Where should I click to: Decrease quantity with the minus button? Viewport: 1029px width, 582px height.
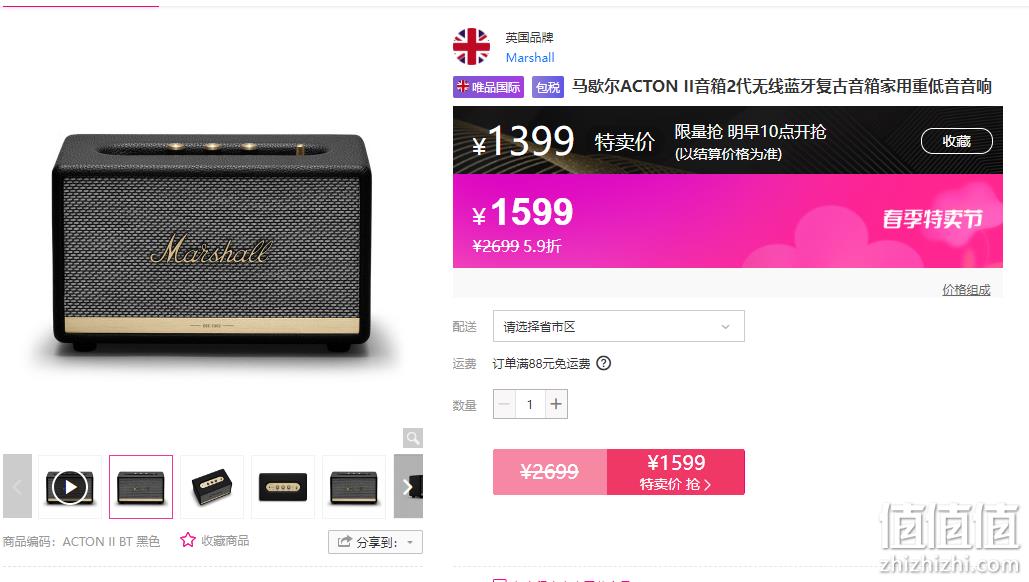(504, 404)
